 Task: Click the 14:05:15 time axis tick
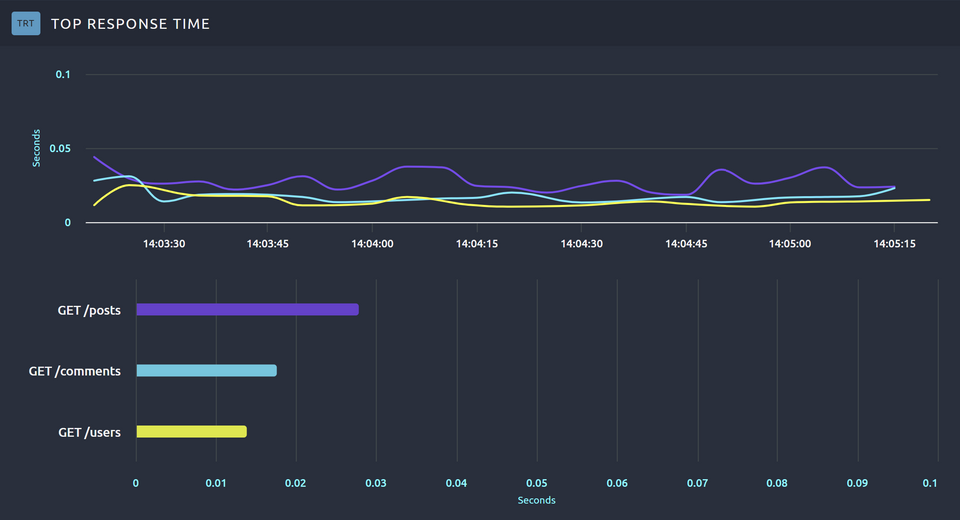(x=893, y=243)
